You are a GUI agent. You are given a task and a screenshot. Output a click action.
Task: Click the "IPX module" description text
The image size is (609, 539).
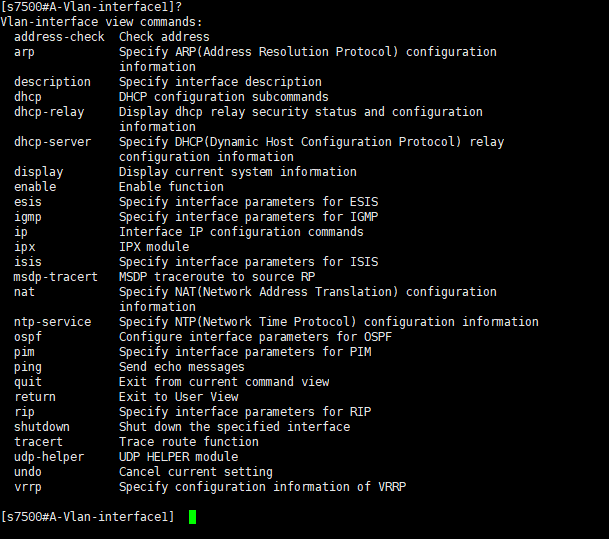[x=154, y=247]
